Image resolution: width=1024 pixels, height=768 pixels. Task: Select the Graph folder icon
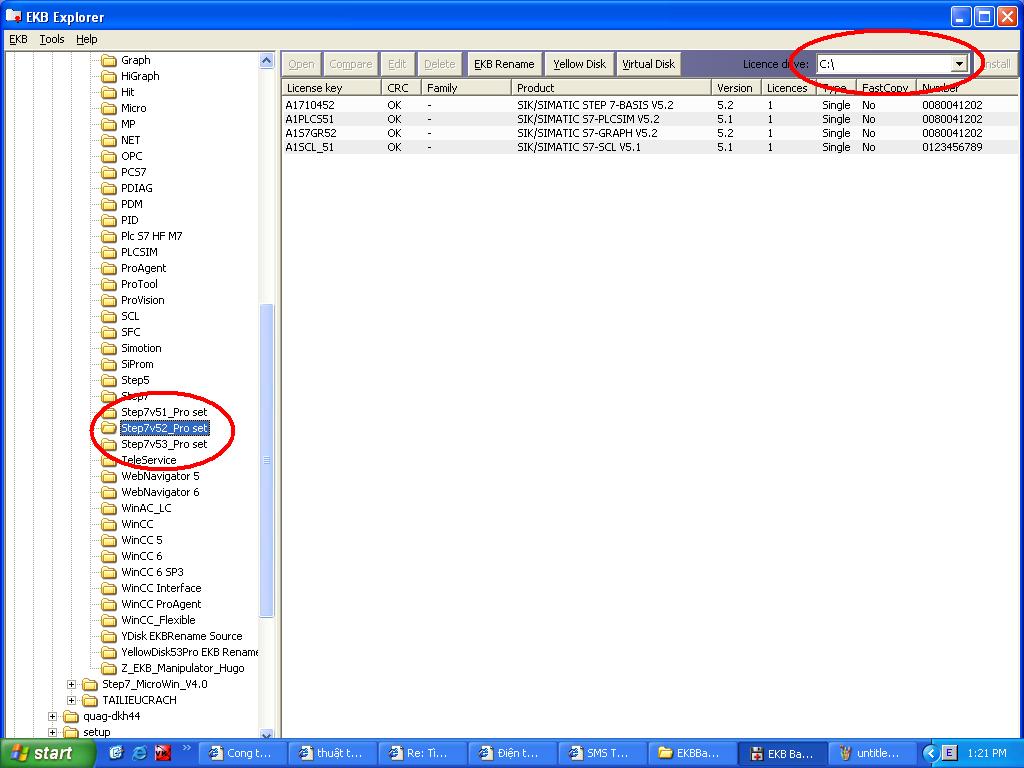pos(108,60)
